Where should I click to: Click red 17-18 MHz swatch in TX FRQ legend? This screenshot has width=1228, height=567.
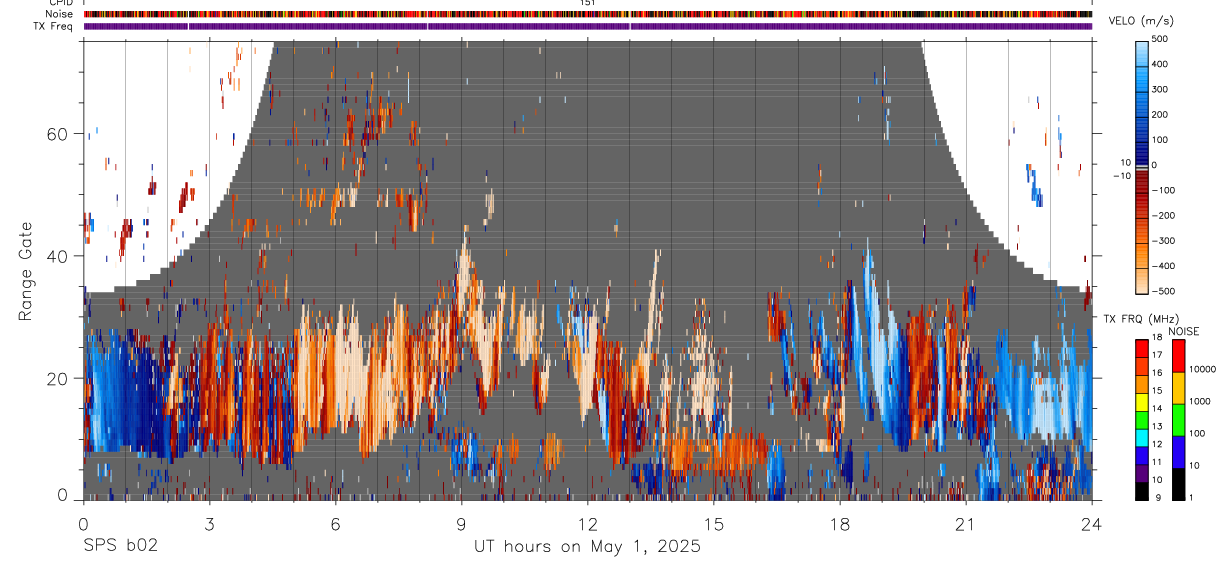(1142, 349)
